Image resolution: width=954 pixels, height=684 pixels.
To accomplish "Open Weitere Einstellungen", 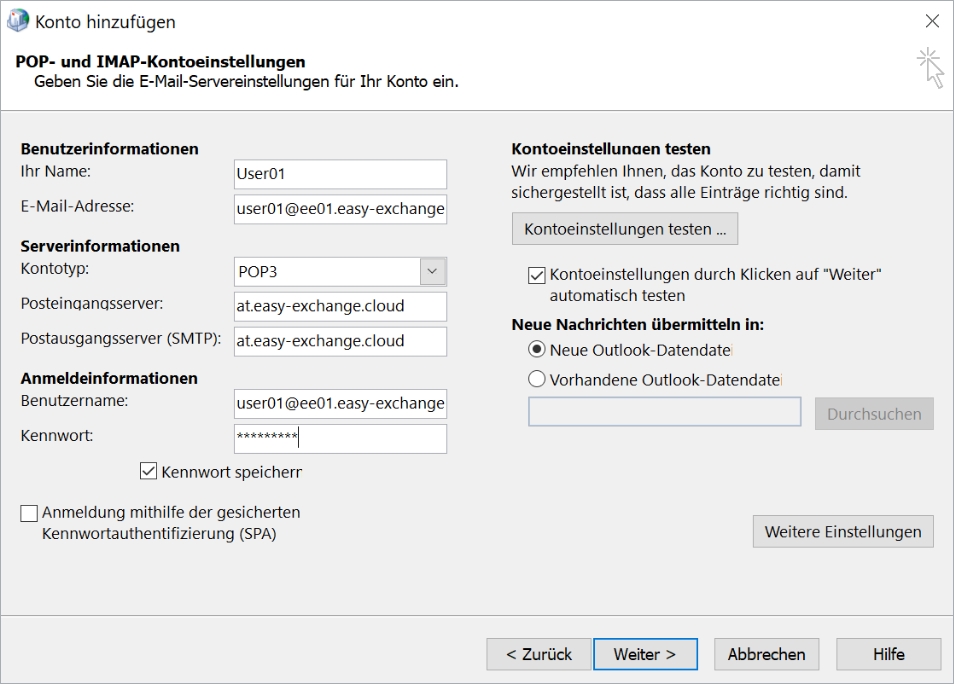I will [x=843, y=532].
